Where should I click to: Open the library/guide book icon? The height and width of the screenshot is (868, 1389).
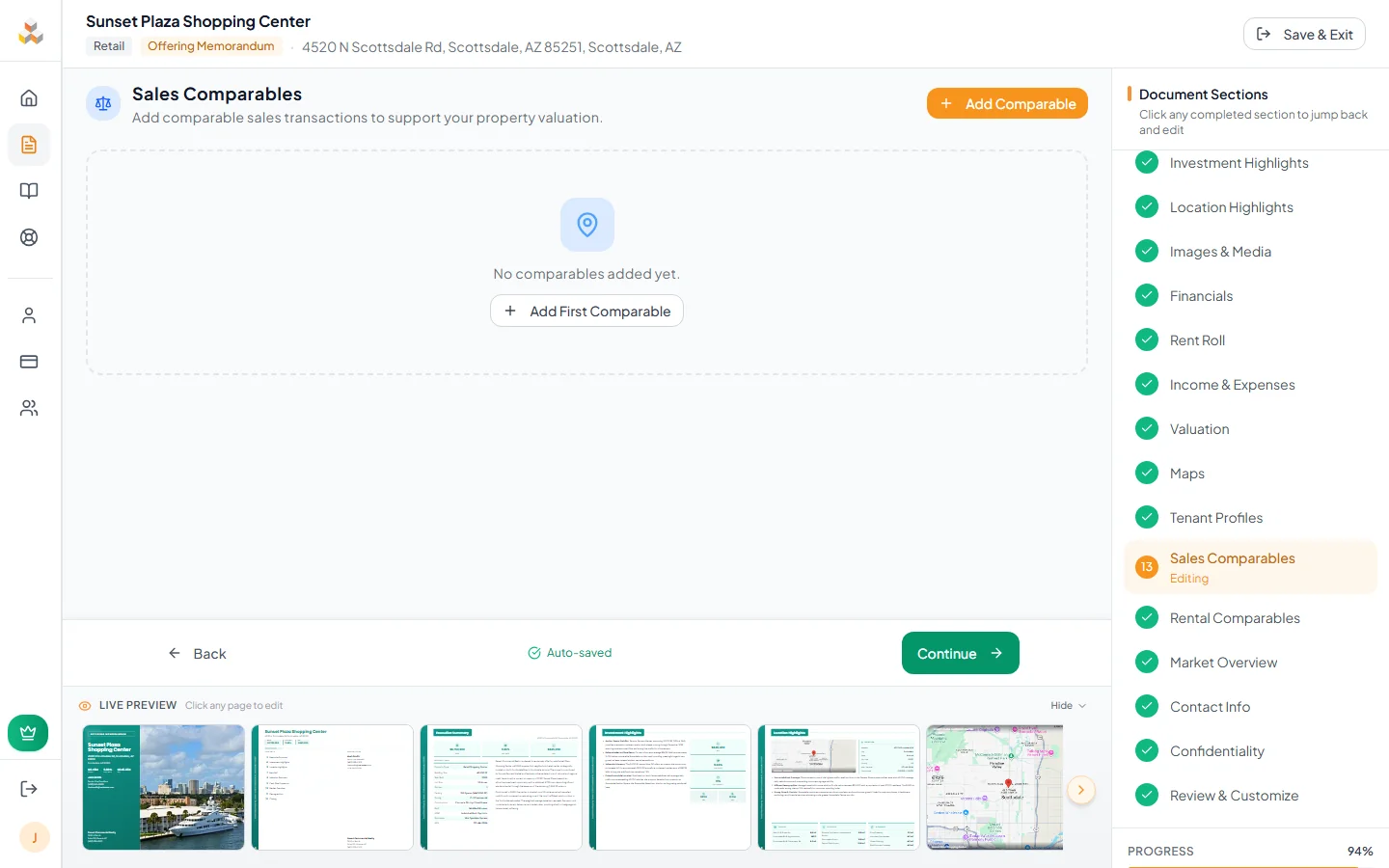[29, 191]
